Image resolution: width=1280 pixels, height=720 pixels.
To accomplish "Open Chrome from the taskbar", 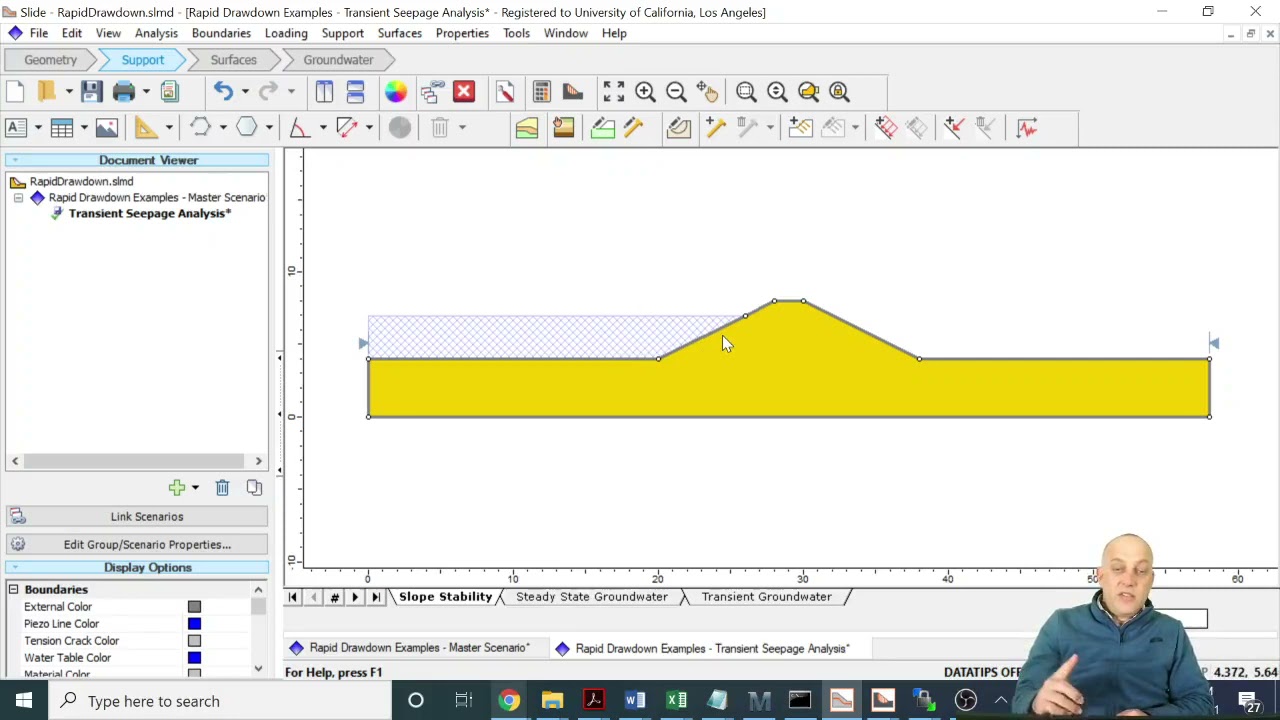I will (x=510, y=701).
